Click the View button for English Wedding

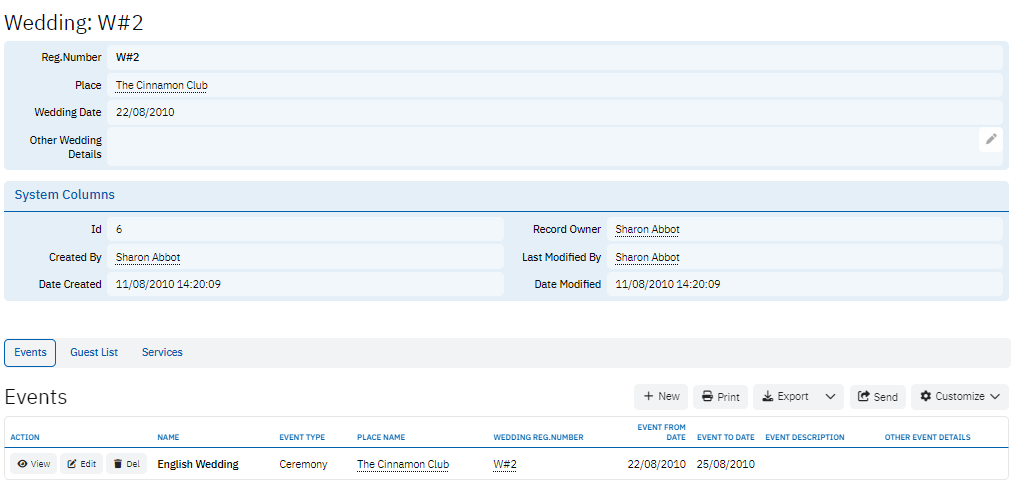pos(33,464)
